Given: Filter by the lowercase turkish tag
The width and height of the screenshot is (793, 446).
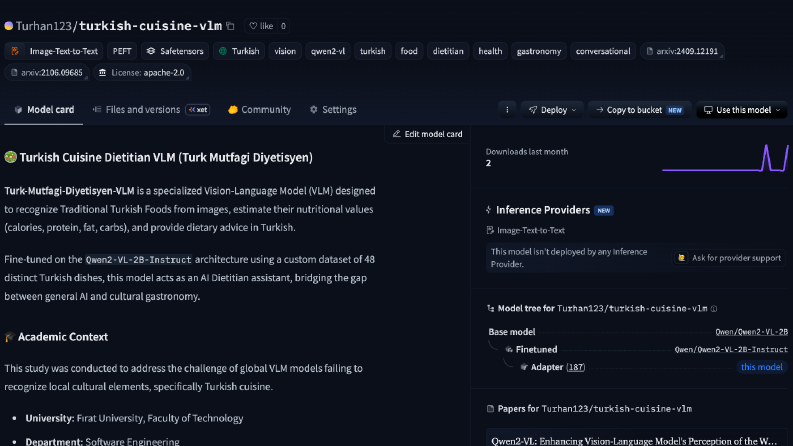Looking at the screenshot, I should [x=373, y=51].
